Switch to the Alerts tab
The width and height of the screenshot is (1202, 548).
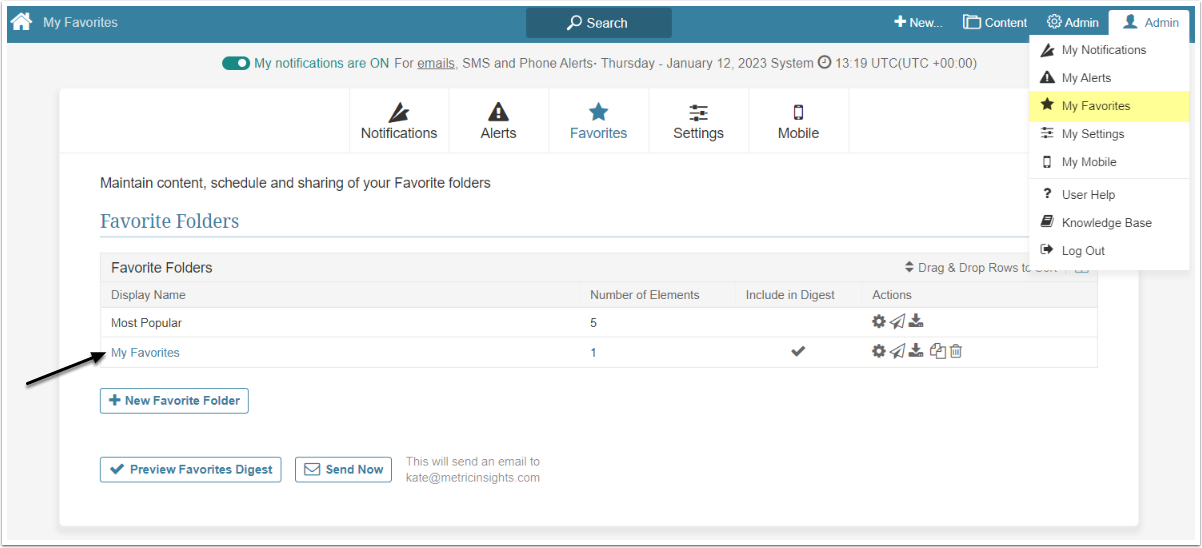click(498, 121)
